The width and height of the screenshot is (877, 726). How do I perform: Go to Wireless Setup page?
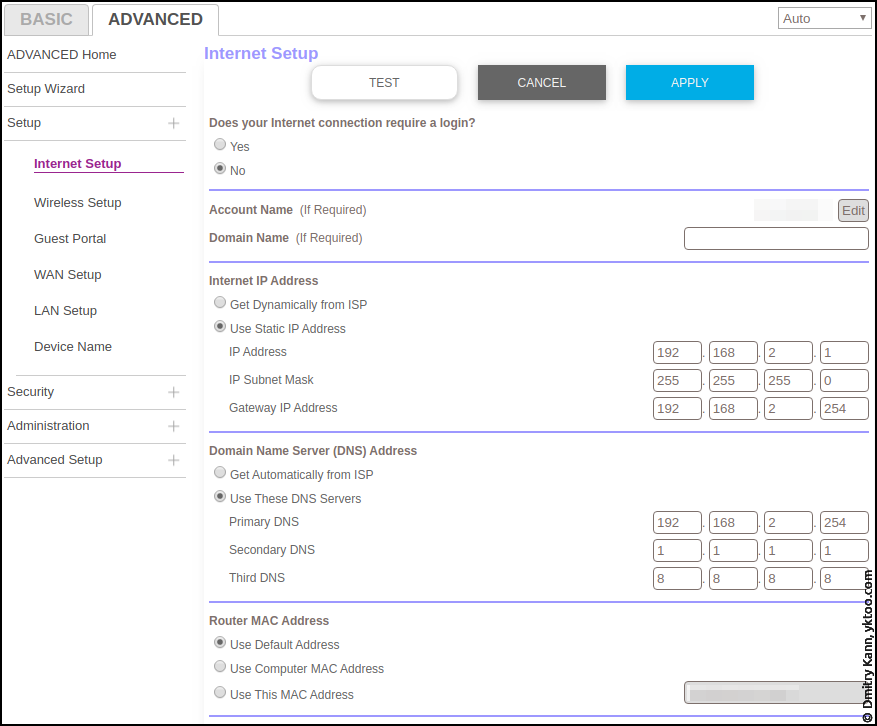click(x=78, y=203)
